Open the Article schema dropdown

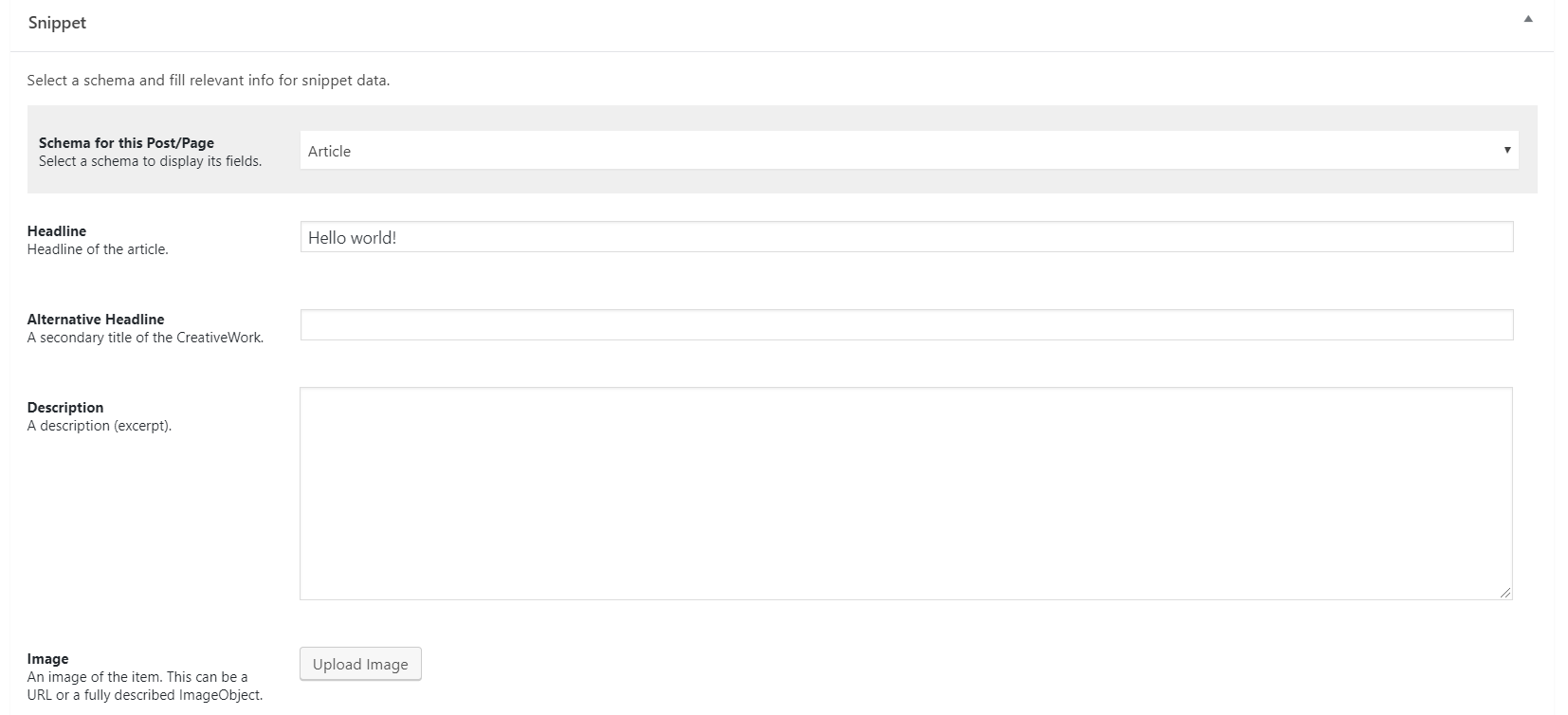coord(909,150)
